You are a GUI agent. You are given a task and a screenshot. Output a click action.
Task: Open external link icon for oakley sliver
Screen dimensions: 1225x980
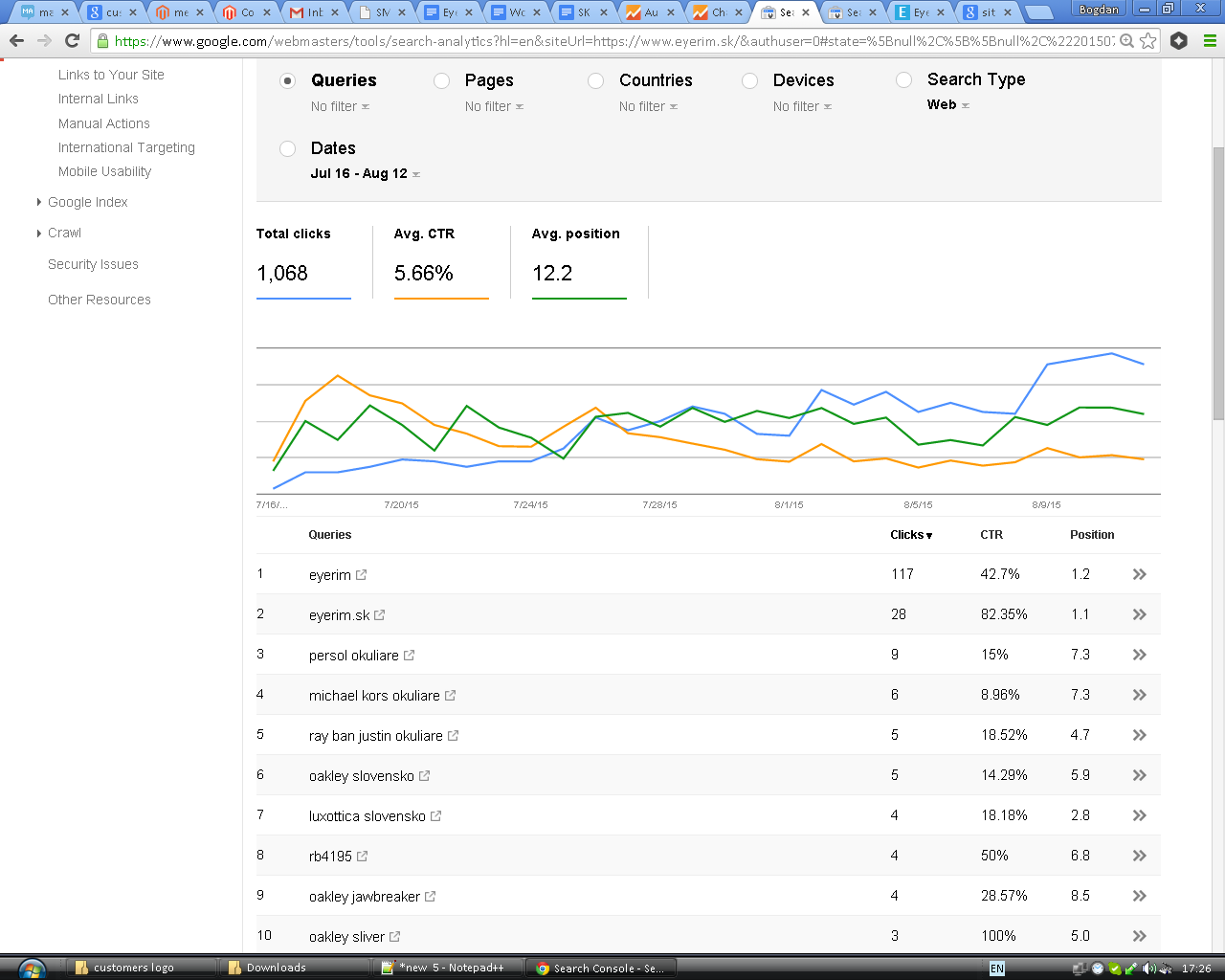pyautogui.click(x=394, y=937)
